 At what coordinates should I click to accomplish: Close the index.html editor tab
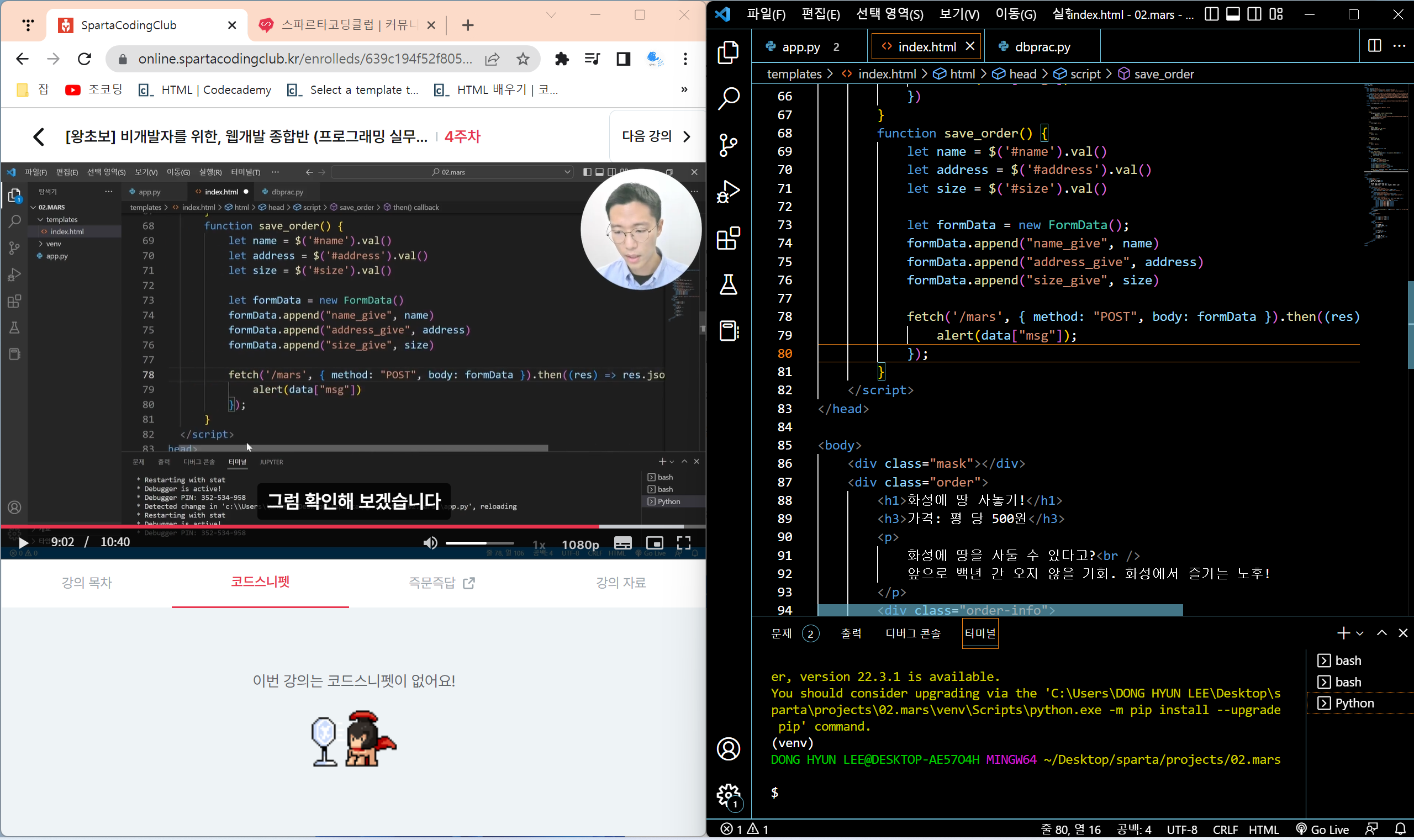[x=970, y=46]
